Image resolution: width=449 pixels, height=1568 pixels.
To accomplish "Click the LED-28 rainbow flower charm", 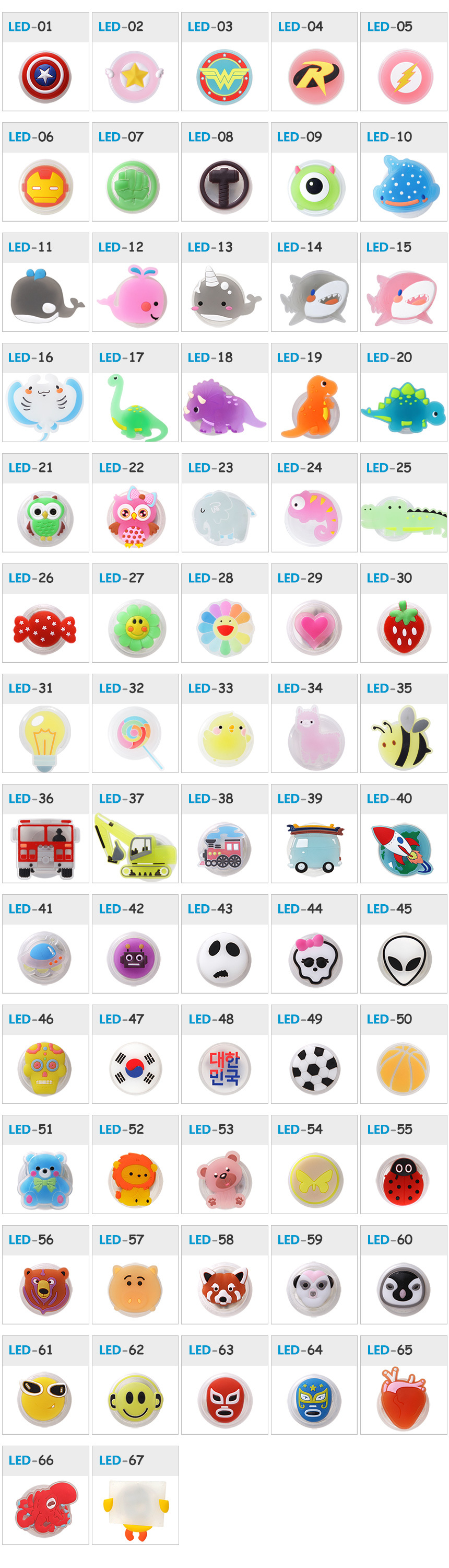I will [224, 628].
